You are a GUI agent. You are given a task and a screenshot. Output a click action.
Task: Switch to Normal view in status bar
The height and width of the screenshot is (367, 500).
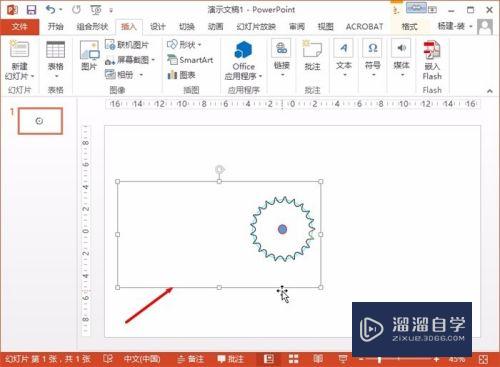pos(269,359)
